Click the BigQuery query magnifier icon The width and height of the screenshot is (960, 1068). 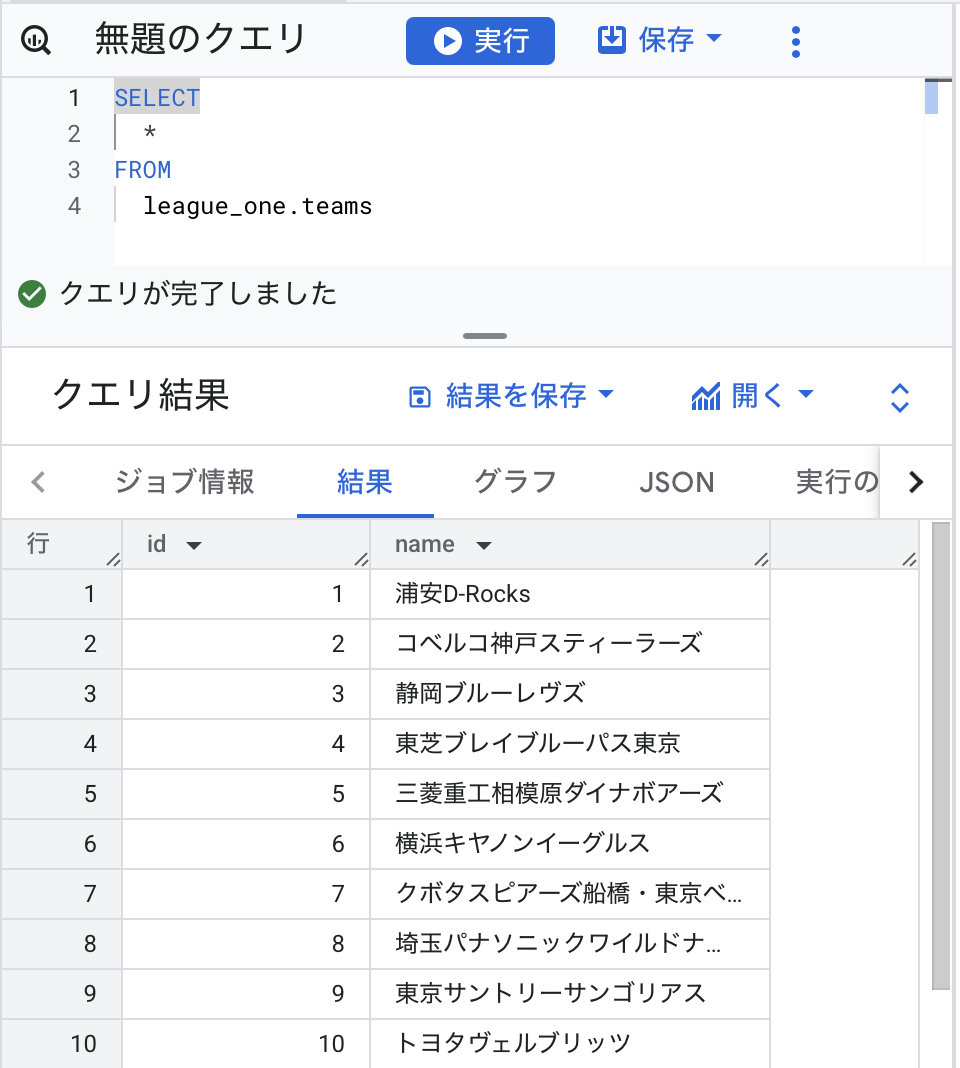(x=35, y=41)
